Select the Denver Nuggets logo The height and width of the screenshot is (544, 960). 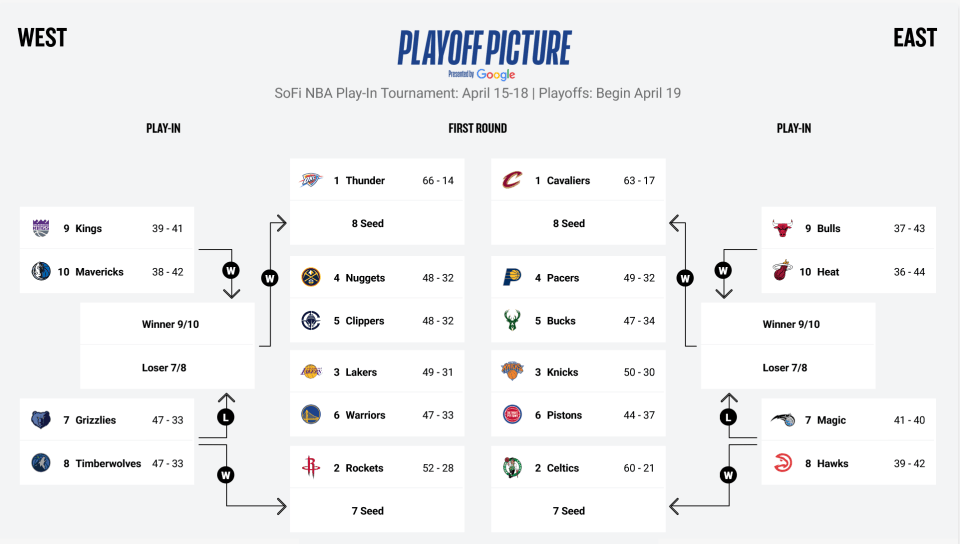311,277
